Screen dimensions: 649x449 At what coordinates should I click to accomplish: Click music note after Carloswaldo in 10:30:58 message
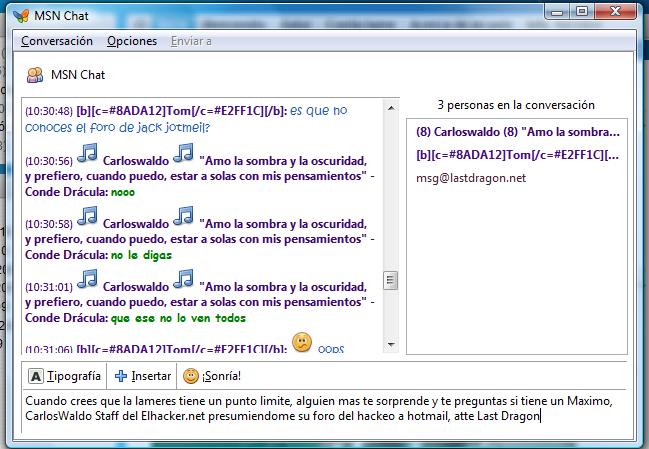tap(183, 215)
